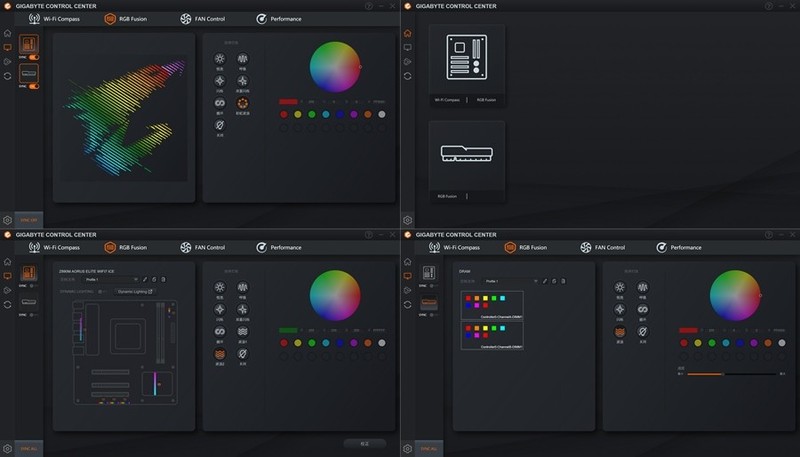
Task: Pick the green color swatch in top-left window
Action: click(x=312, y=115)
